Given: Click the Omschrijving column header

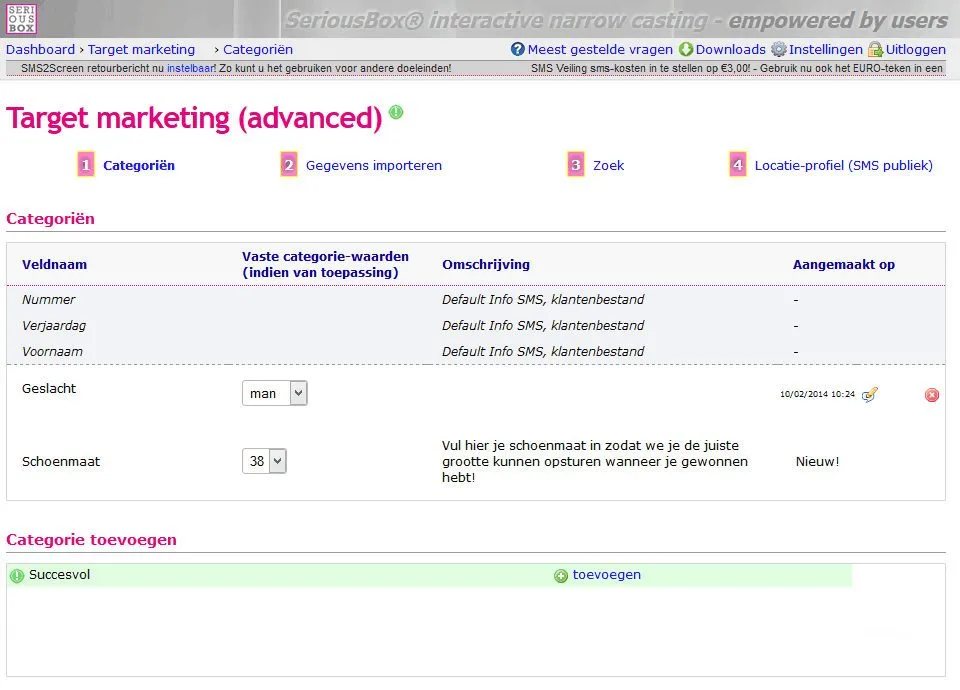Looking at the screenshot, I should 486,264.
